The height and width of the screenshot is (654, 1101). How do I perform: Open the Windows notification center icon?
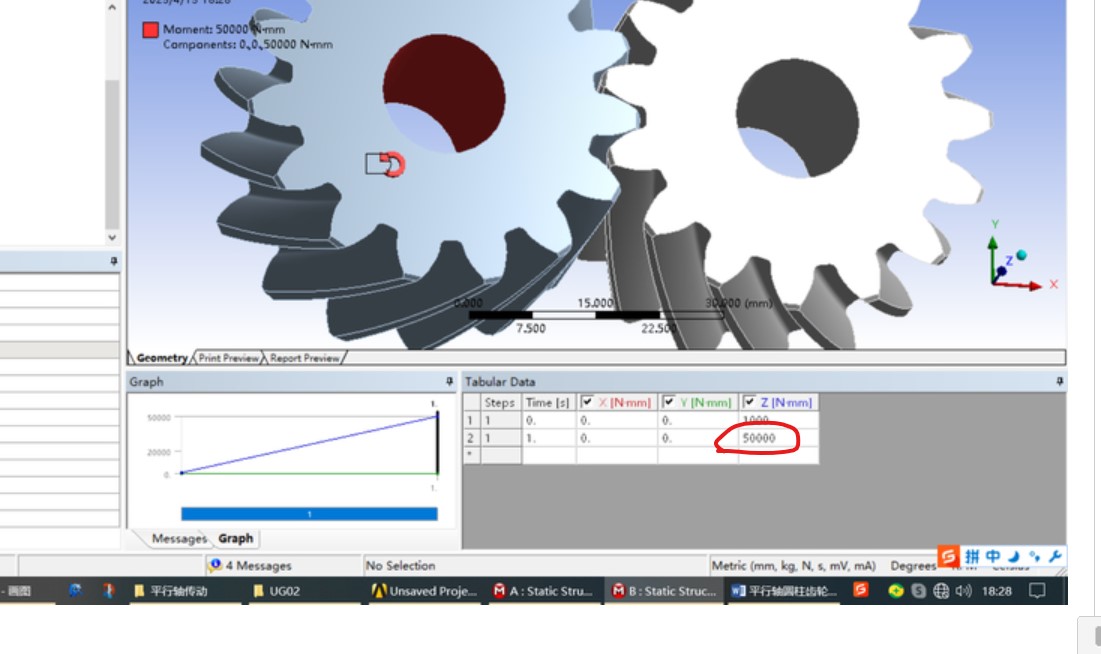coord(1037,591)
